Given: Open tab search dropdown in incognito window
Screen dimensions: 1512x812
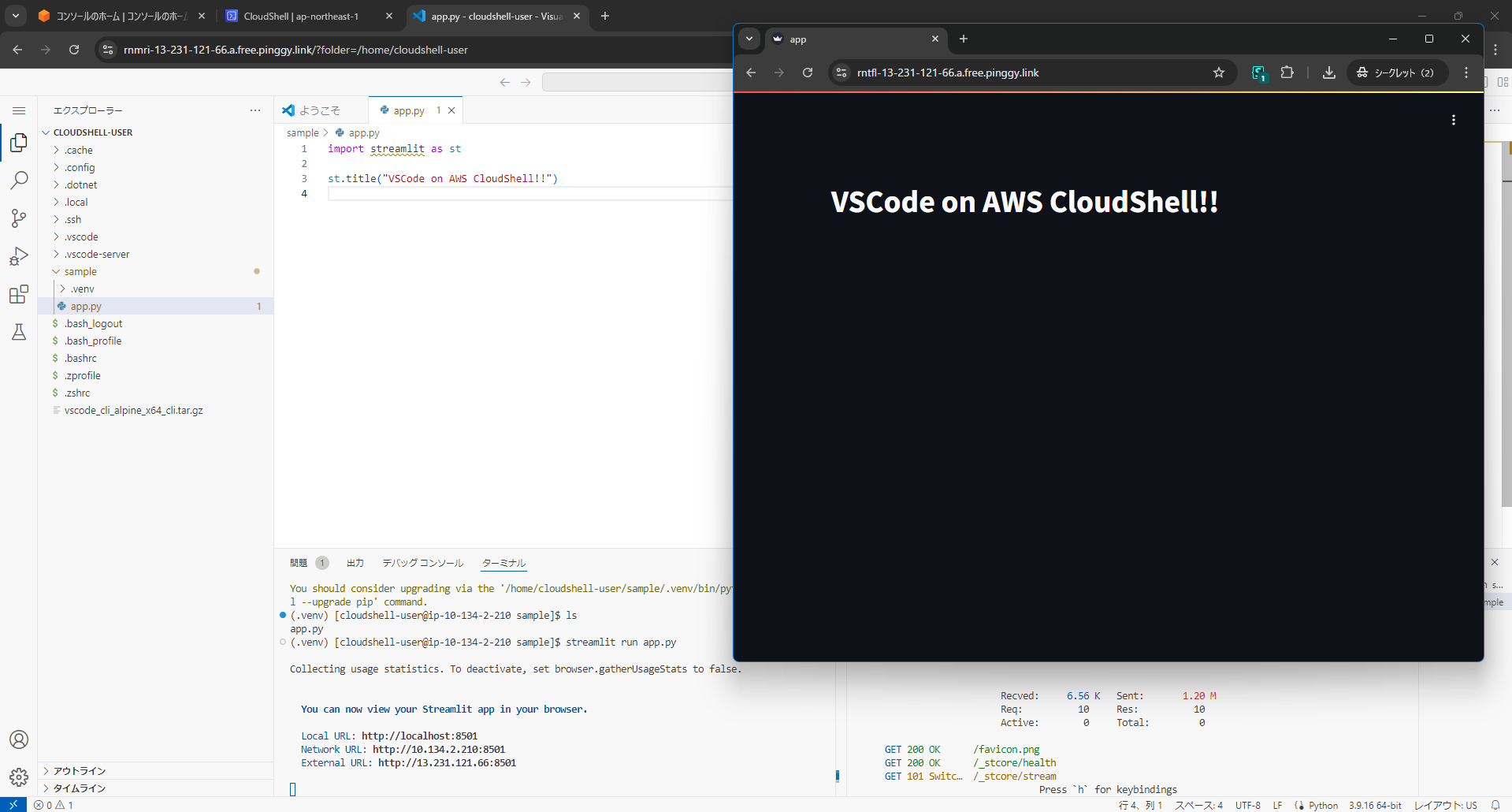Looking at the screenshot, I should 749,39.
